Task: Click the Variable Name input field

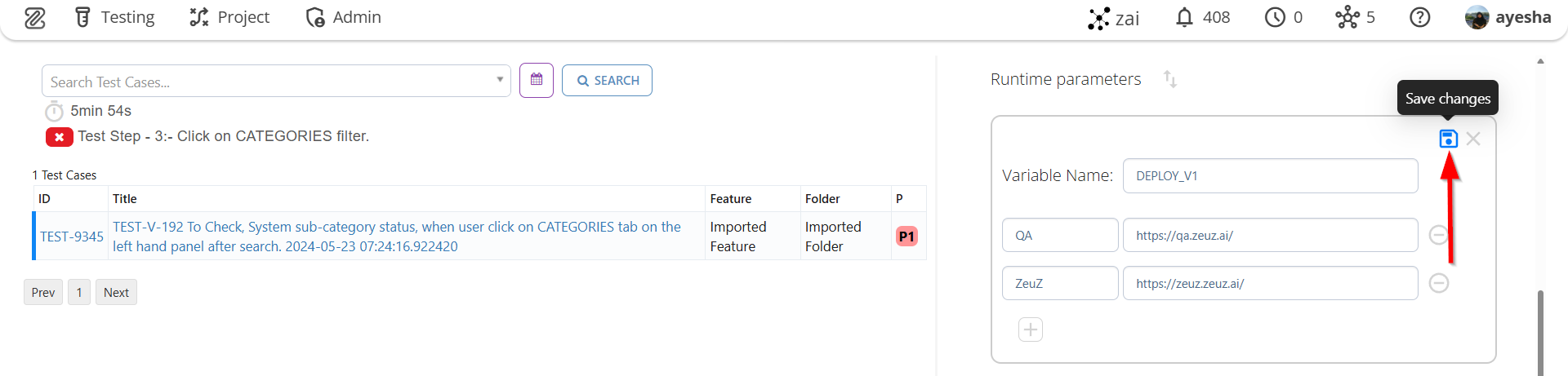Action: 1270,176
